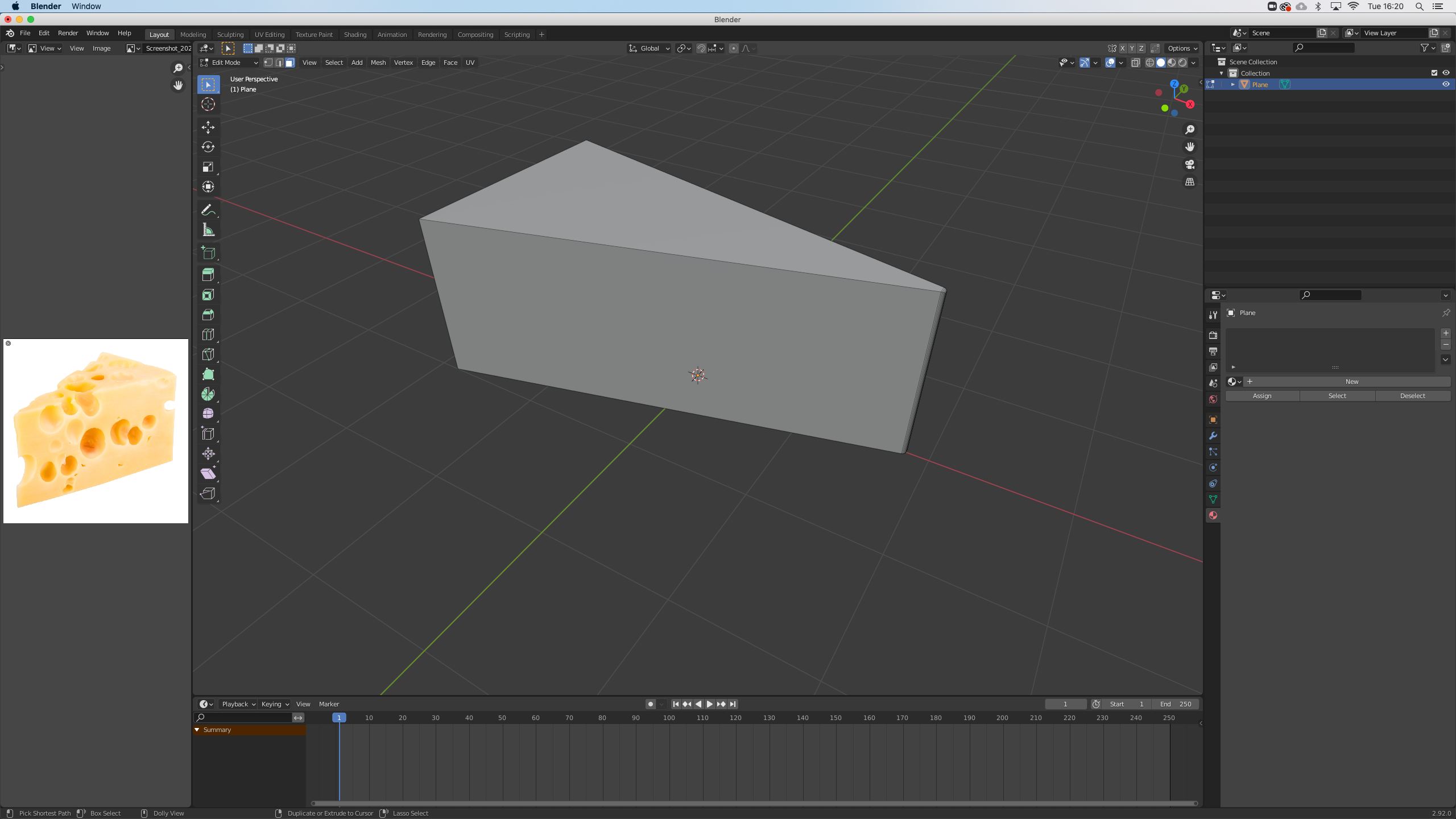Enable face select mode
1456x819 pixels.
pyautogui.click(x=290, y=63)
